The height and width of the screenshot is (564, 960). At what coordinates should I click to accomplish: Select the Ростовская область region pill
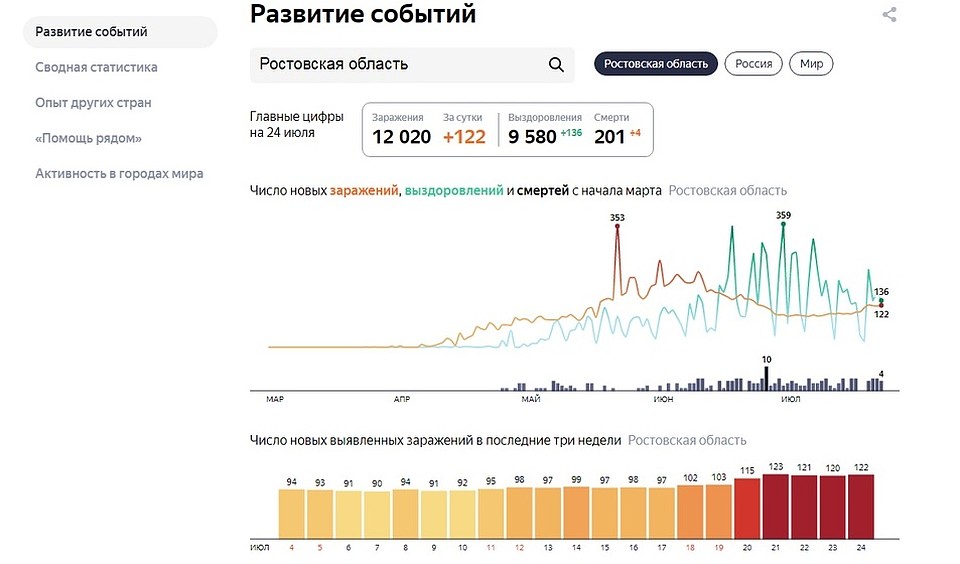pyautogui.click(x=656, y=64)
